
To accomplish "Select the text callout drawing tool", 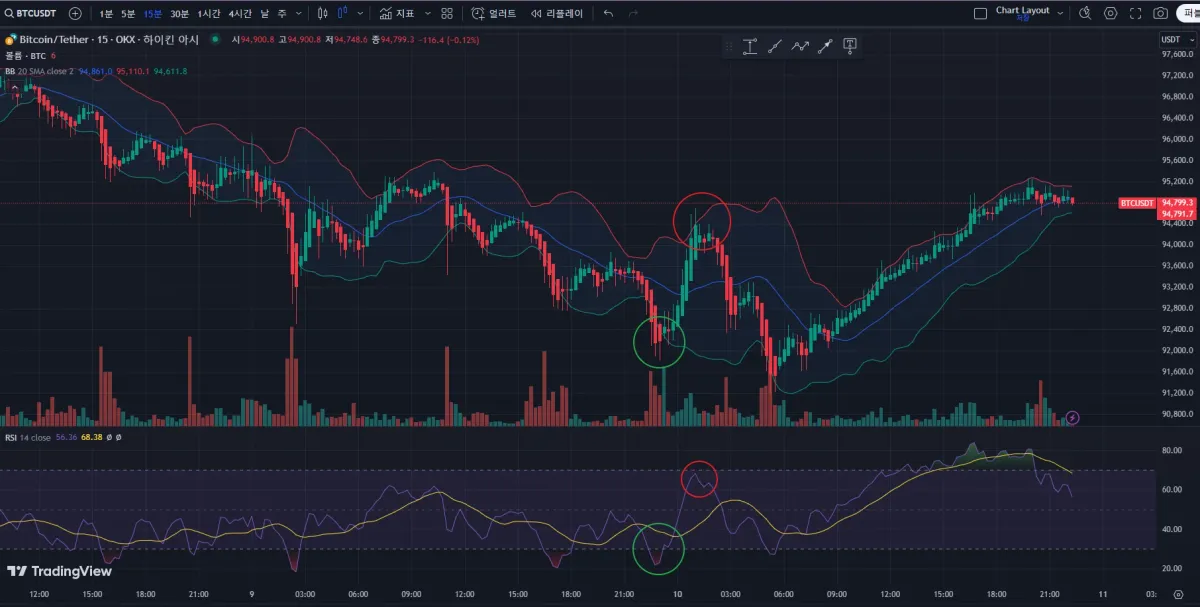I will 850,45.
